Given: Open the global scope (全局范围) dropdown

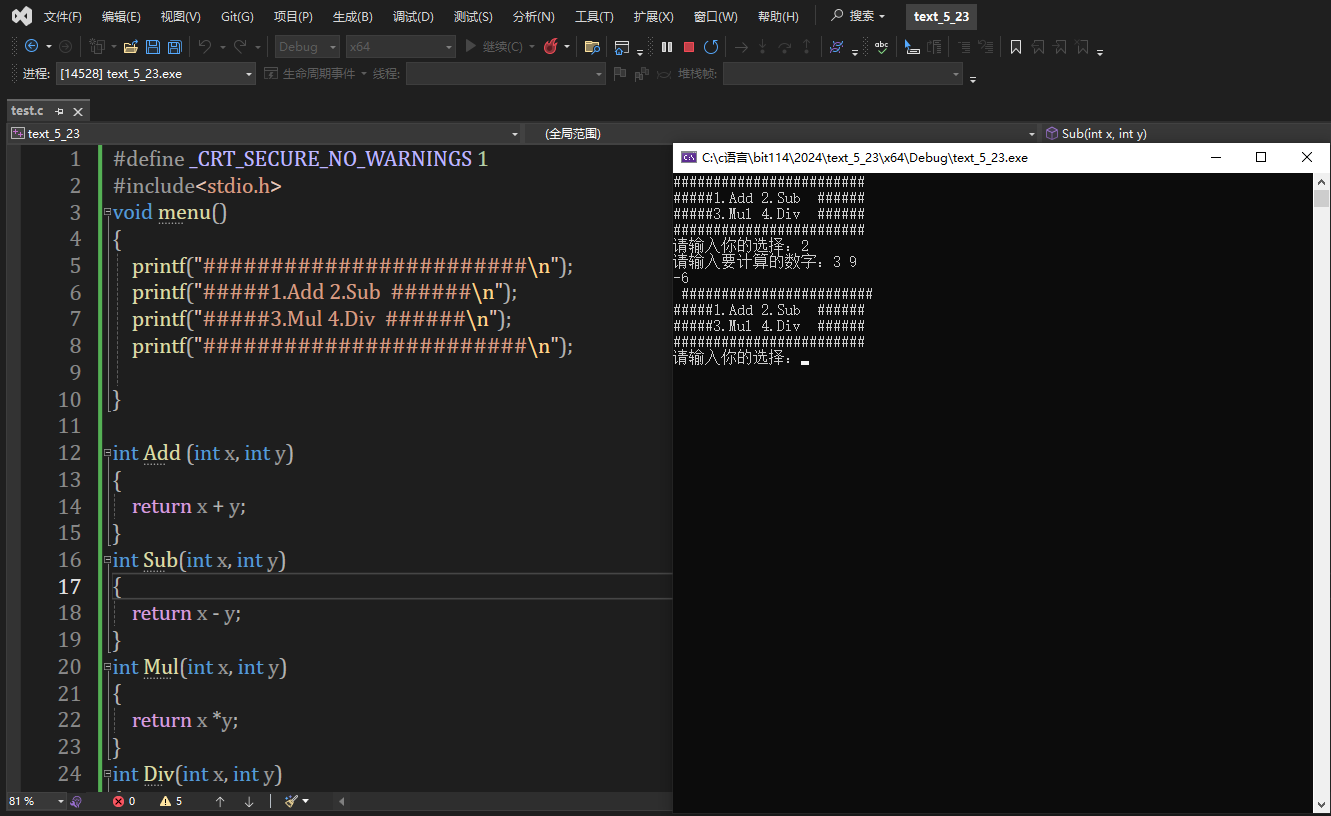Looking at the screenshot, I should point(781,133).
